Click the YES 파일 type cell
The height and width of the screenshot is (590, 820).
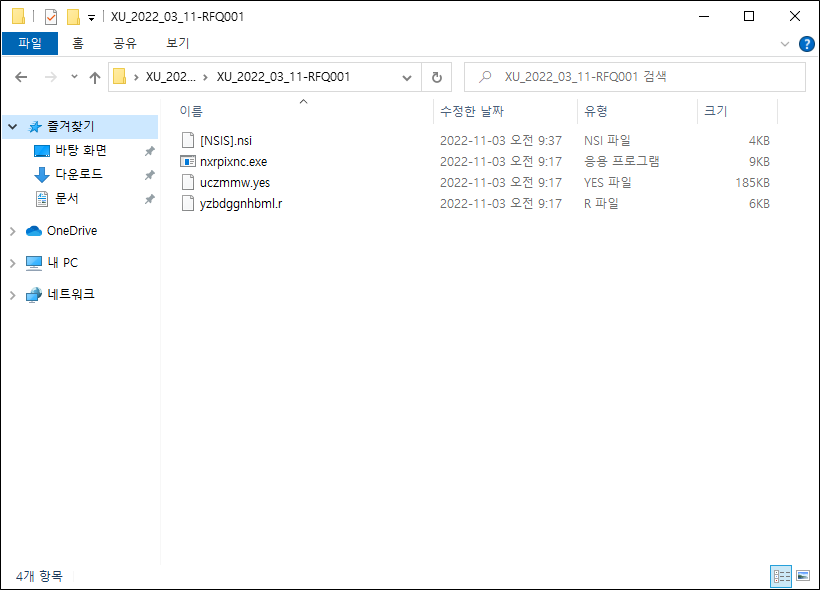click(x=608, y=183)
